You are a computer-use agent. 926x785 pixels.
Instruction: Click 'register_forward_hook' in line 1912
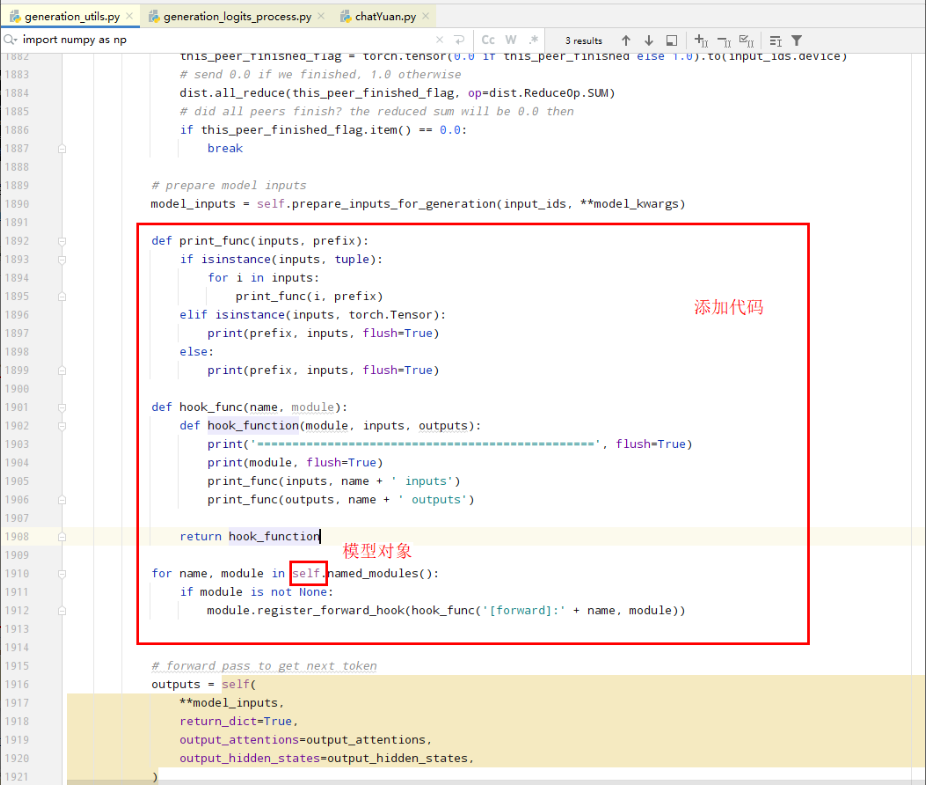(331, 610)
